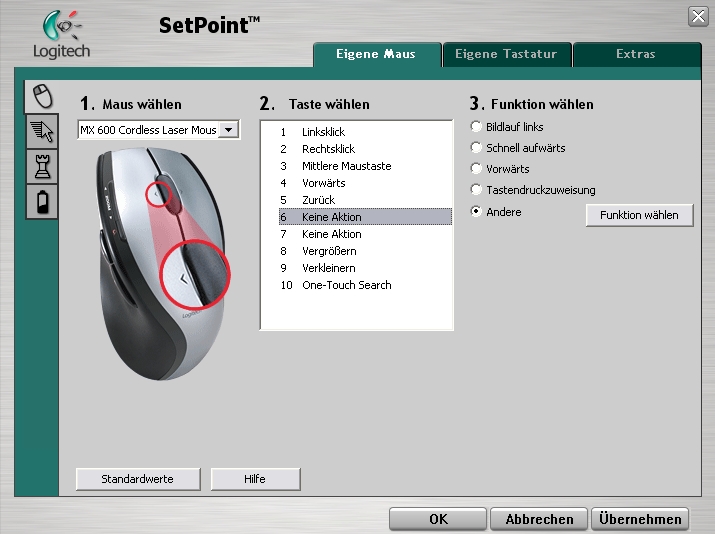Select button 2 Rechtsklick in list

[365, 149]
